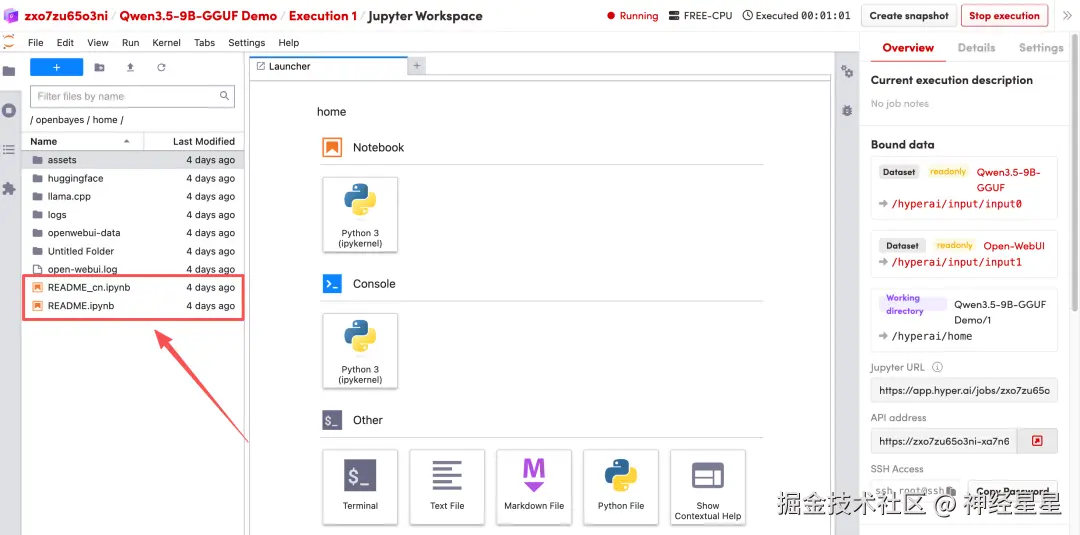Click openbayes in the path breadcrumb

60,120
